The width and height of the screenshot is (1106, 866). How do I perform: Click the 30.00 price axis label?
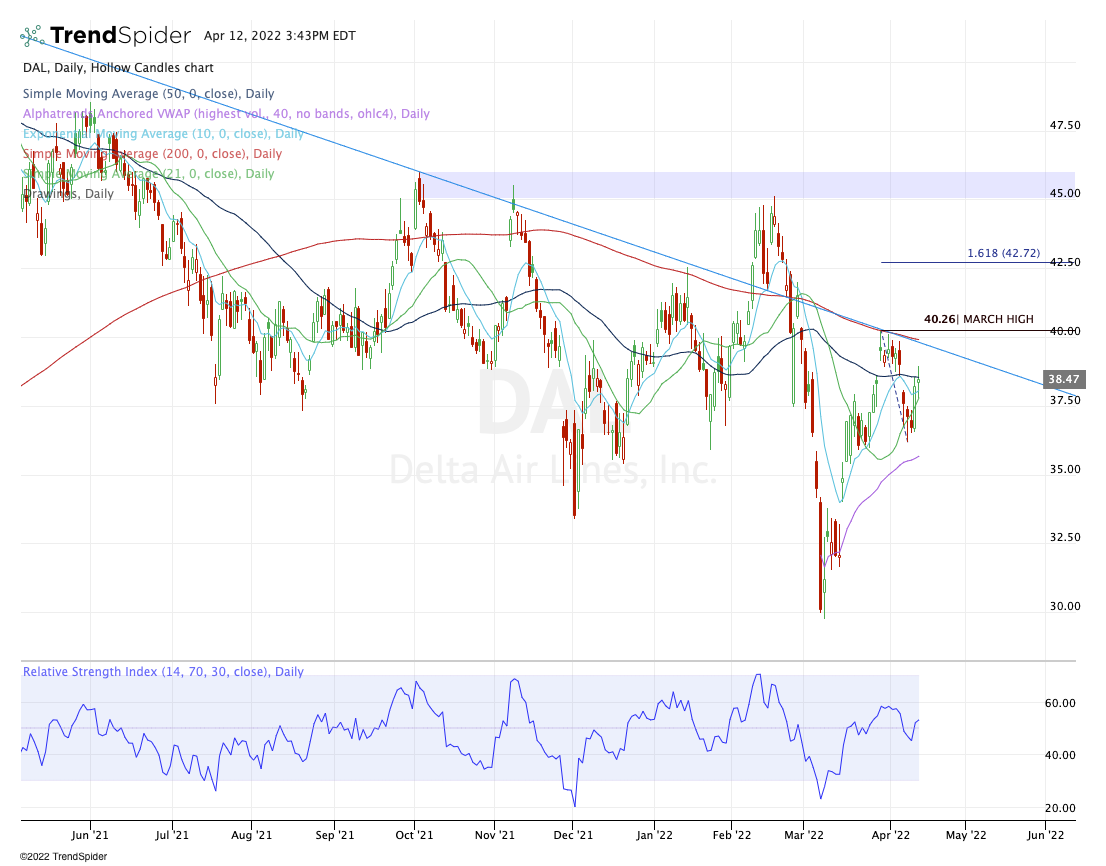click(1065, 606)
